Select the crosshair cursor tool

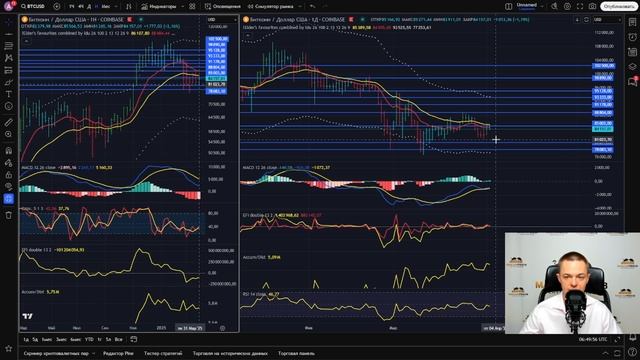coord(9,22)
